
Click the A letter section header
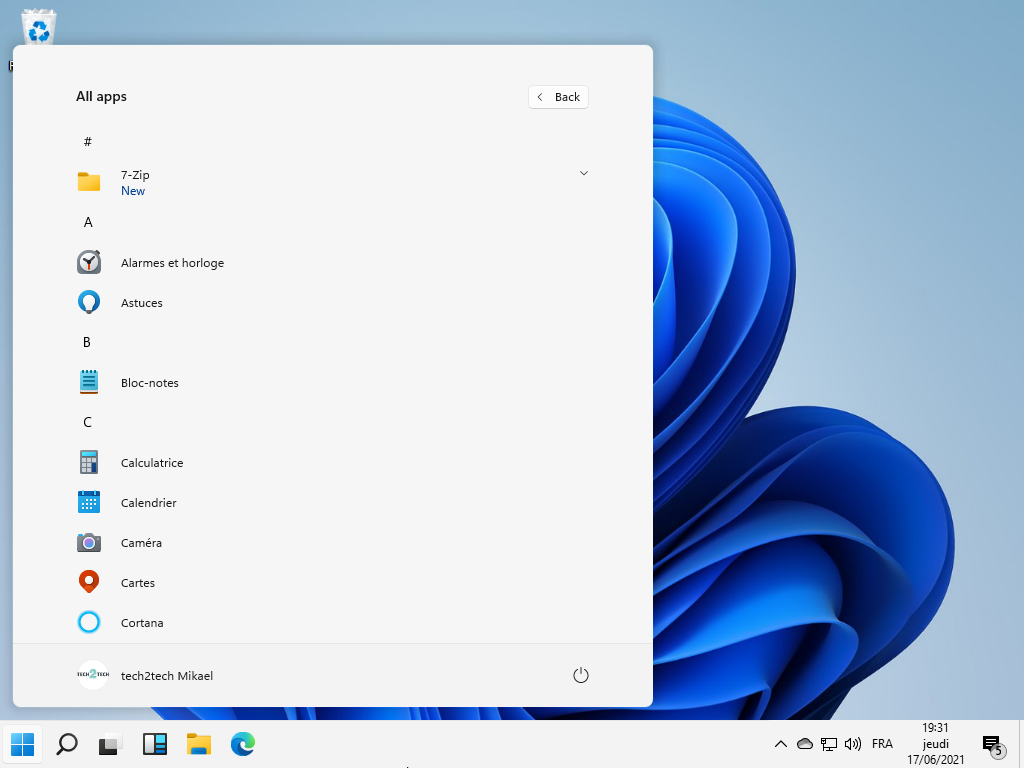point(88,222)
